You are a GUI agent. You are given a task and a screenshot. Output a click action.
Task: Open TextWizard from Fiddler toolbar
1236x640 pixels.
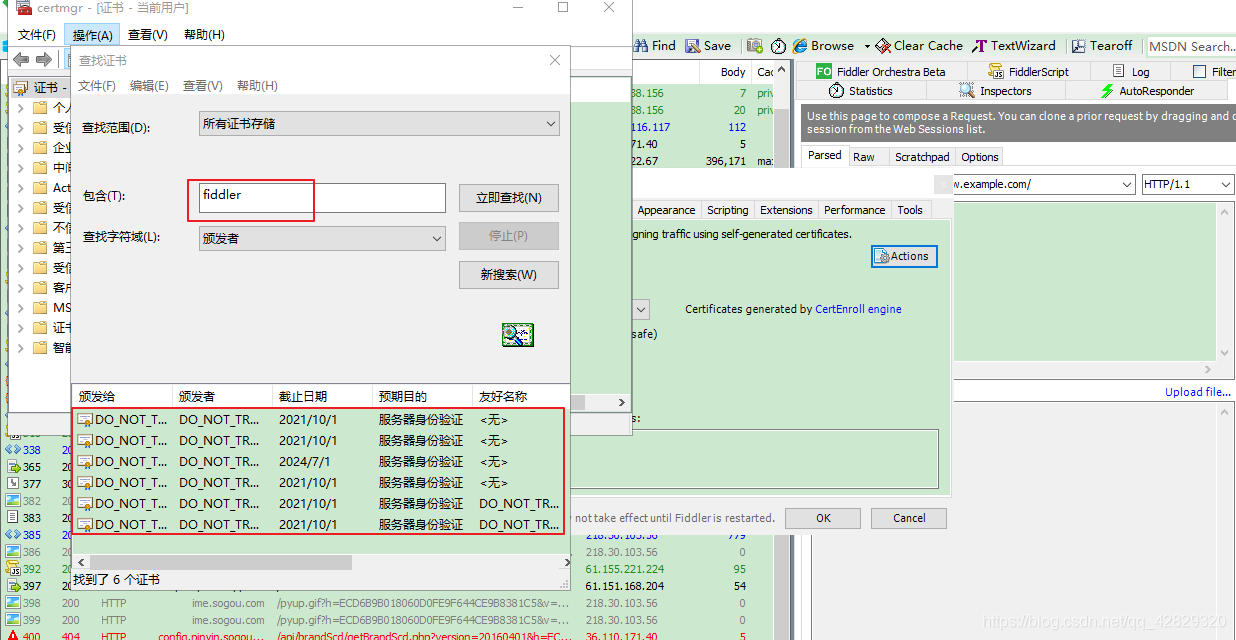tap(1014, 46)
